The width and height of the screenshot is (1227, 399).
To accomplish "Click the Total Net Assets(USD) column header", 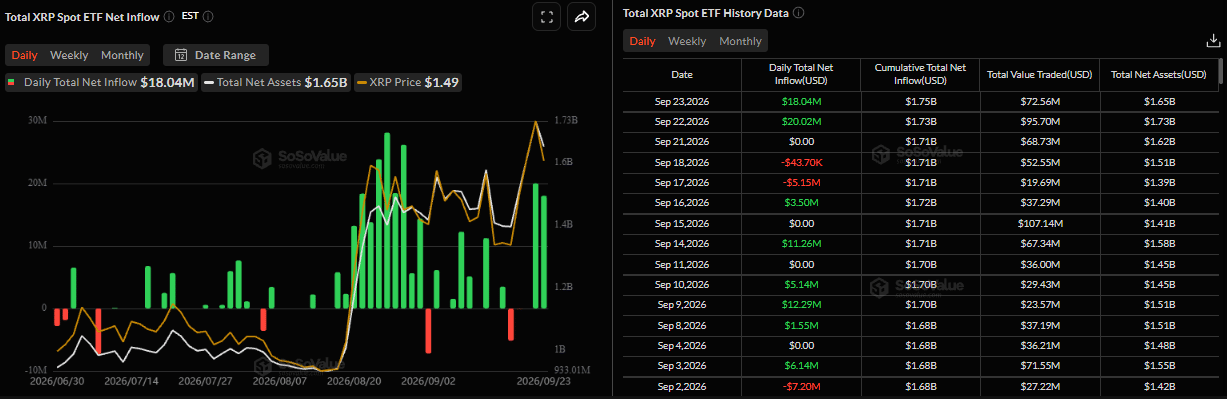I will pyautogui.click(x=1158, y=74).
